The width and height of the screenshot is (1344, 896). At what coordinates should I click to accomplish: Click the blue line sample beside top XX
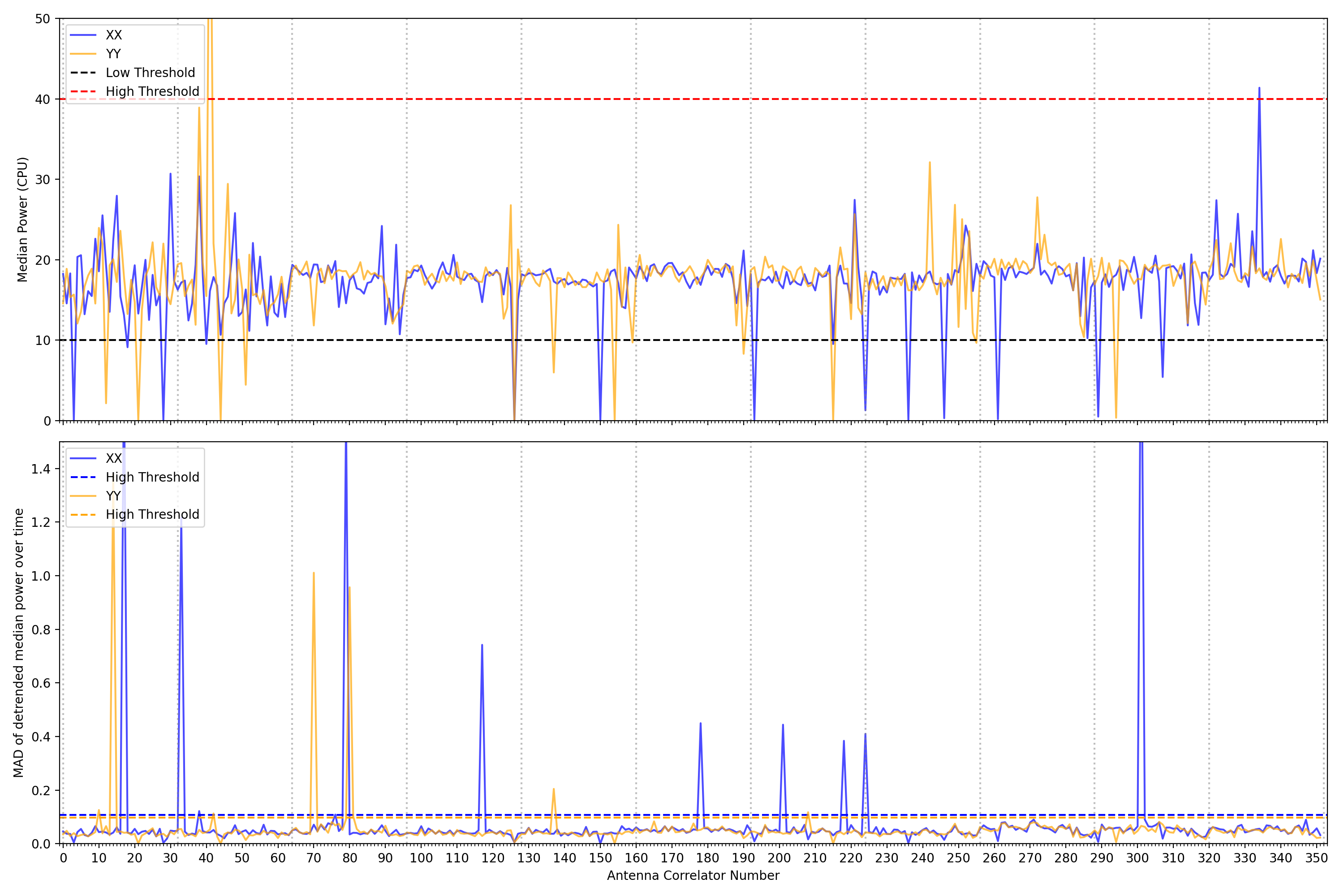click(x=83, y=35)
